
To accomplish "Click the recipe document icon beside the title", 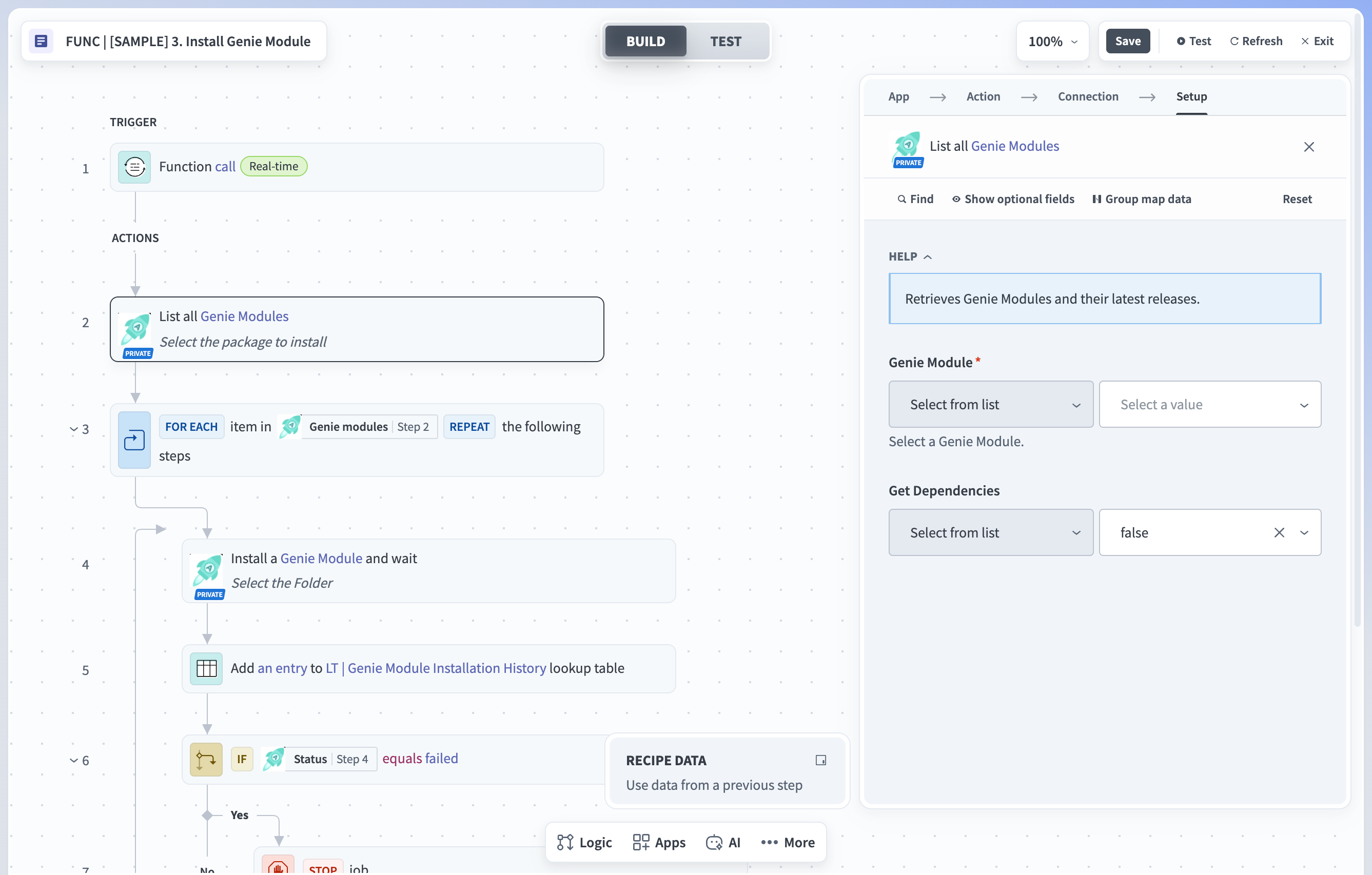I will pyautogui.click(x=41, y=41).
